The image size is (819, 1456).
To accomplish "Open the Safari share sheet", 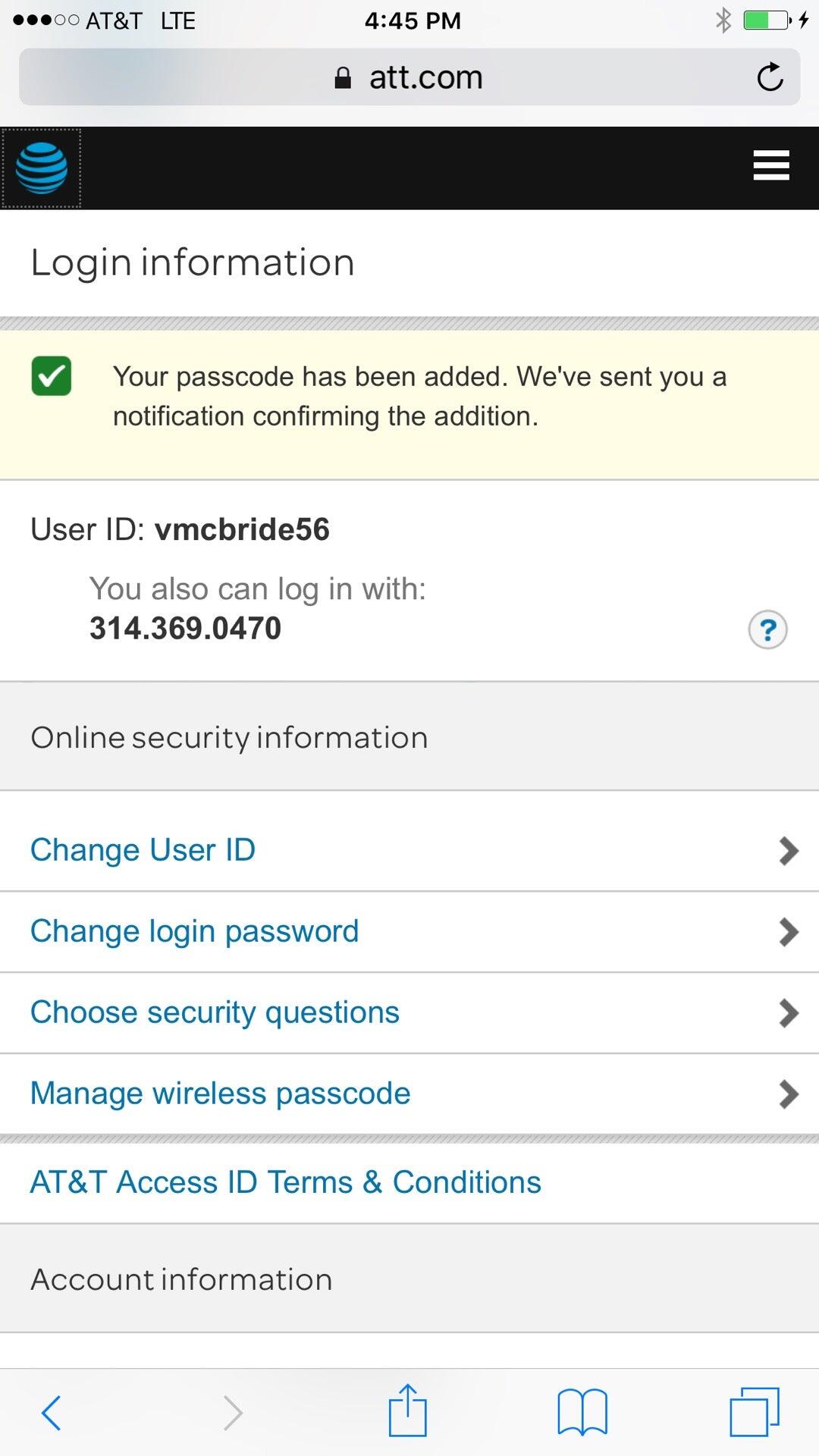I will pos(408,1410).
